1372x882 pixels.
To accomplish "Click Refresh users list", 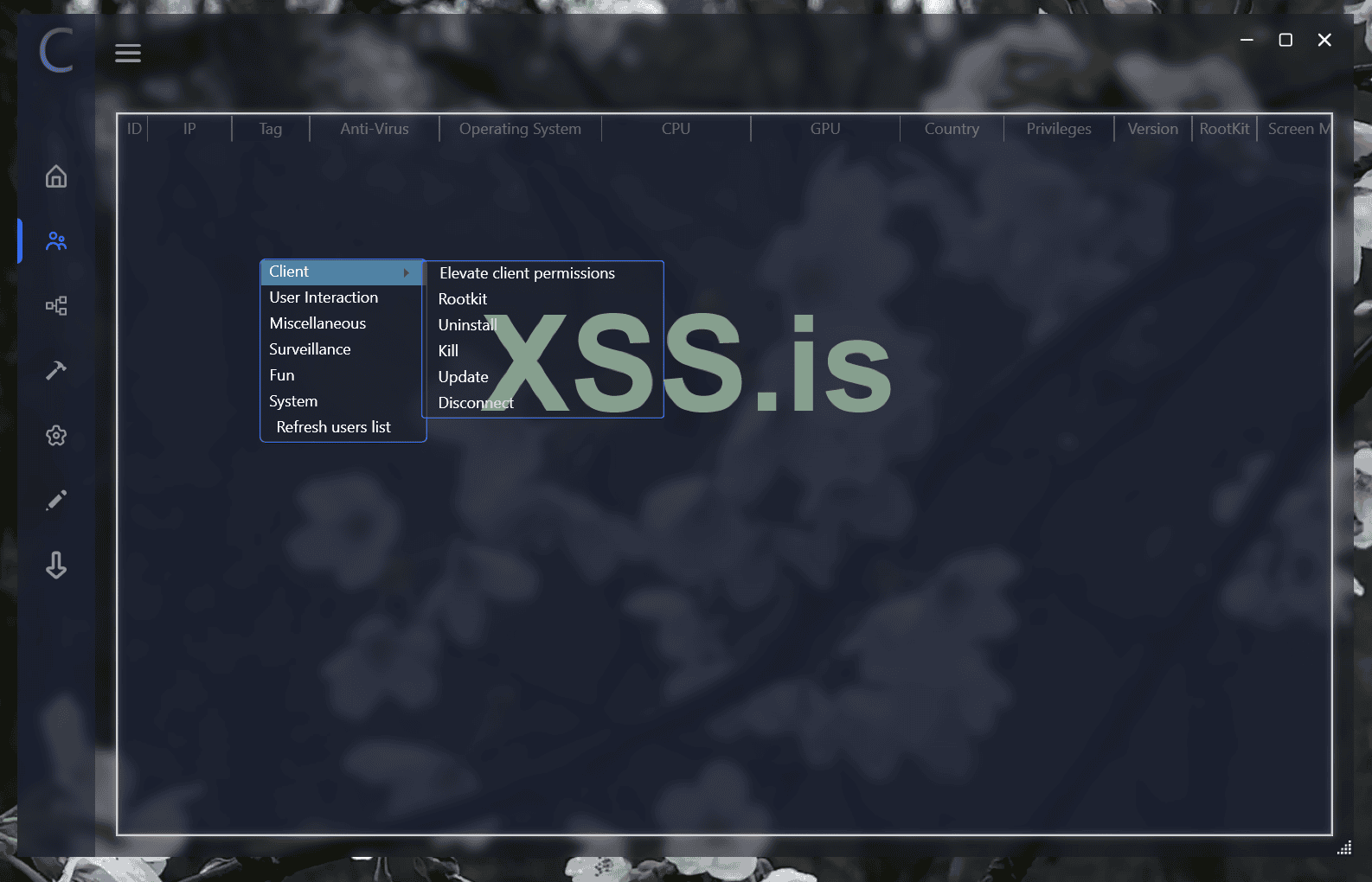I will pyautogui.click(x=343, y=427).
